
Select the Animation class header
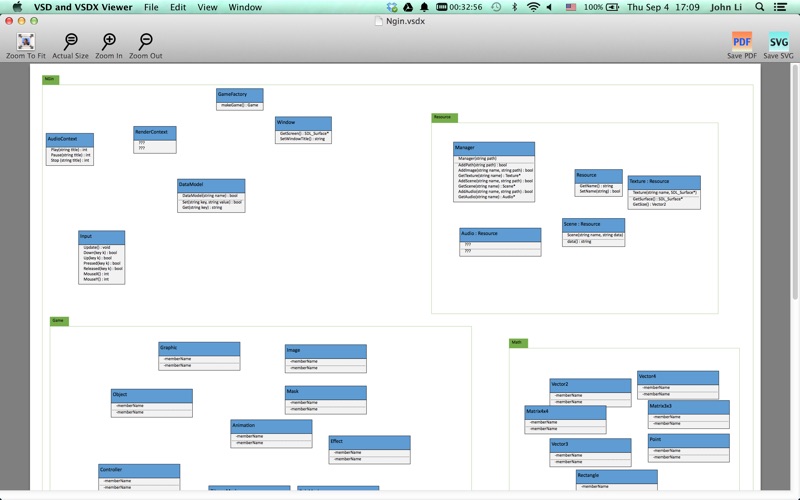[271, 426]
